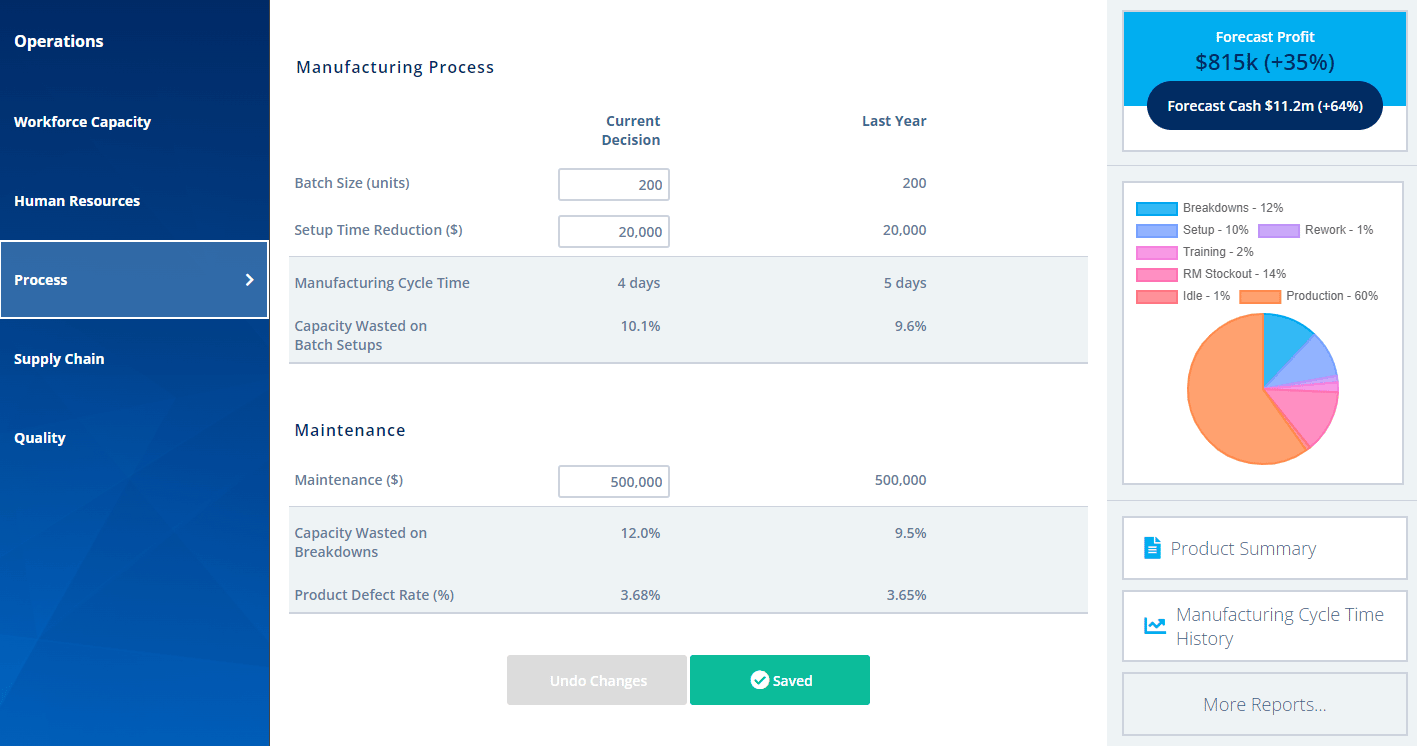Click the Product Summary document icon

1152,548
